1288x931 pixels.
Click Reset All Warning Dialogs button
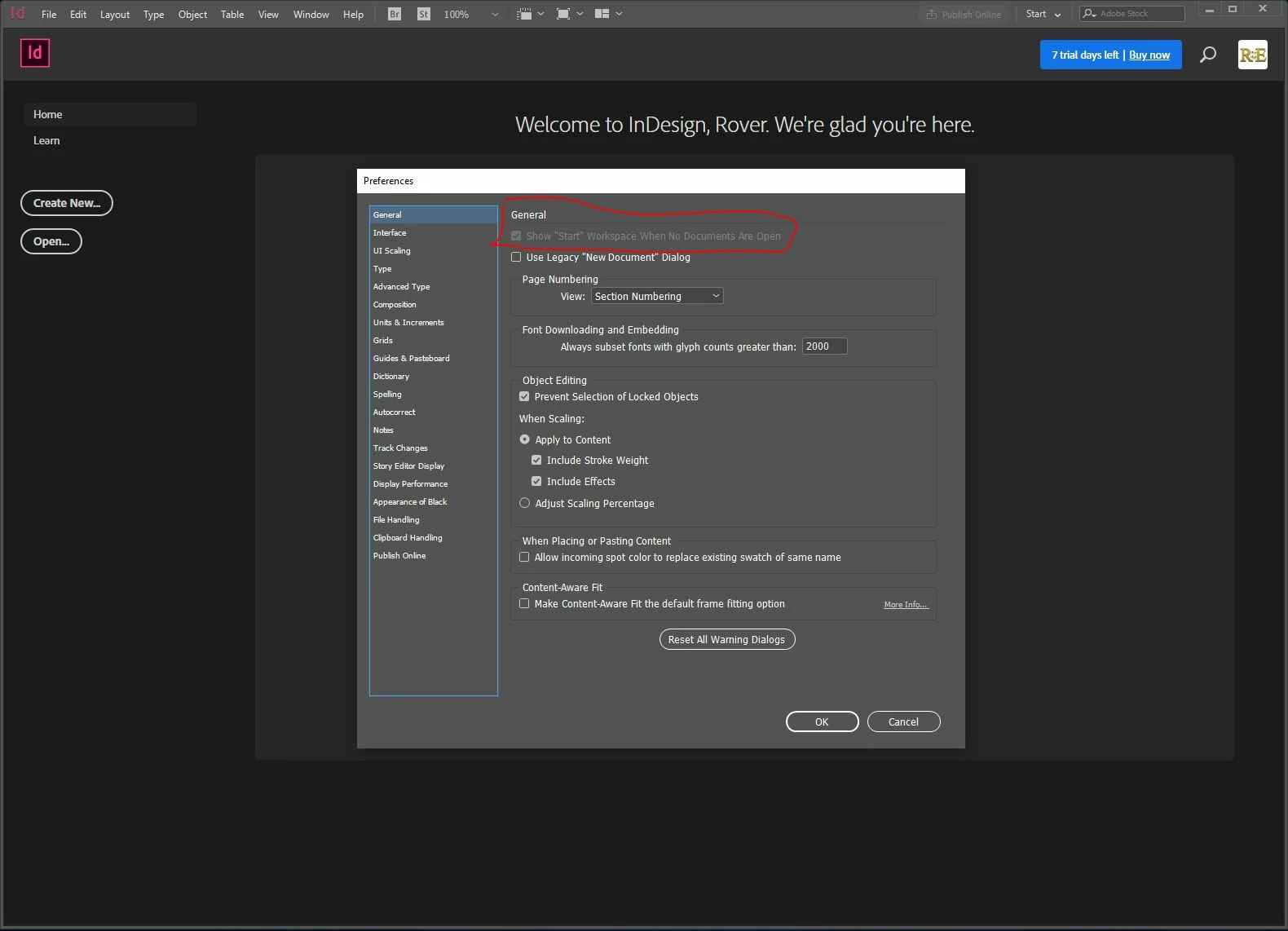[726, 639]
